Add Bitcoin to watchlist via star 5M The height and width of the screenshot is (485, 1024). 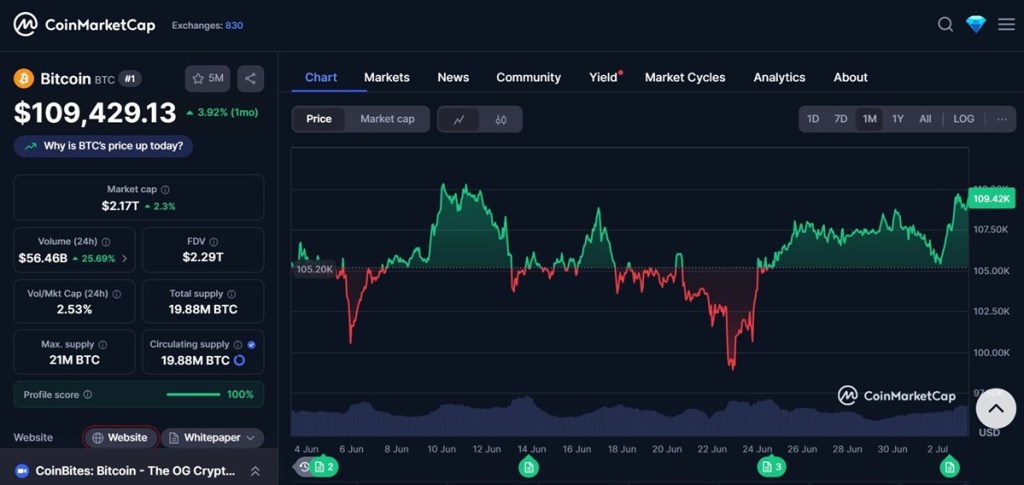tap(208, 79)
